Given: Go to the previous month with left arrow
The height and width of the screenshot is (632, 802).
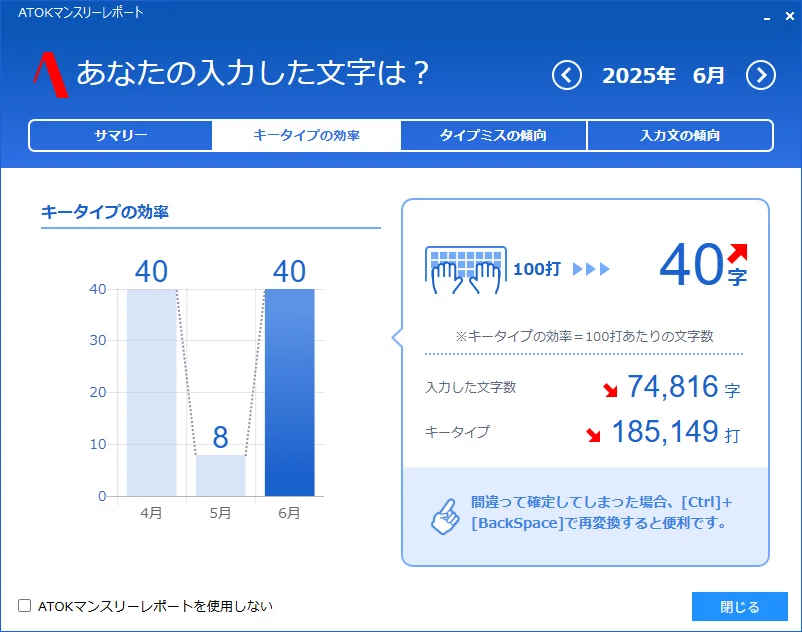Looking at the screenshot, I should [567, 76].
